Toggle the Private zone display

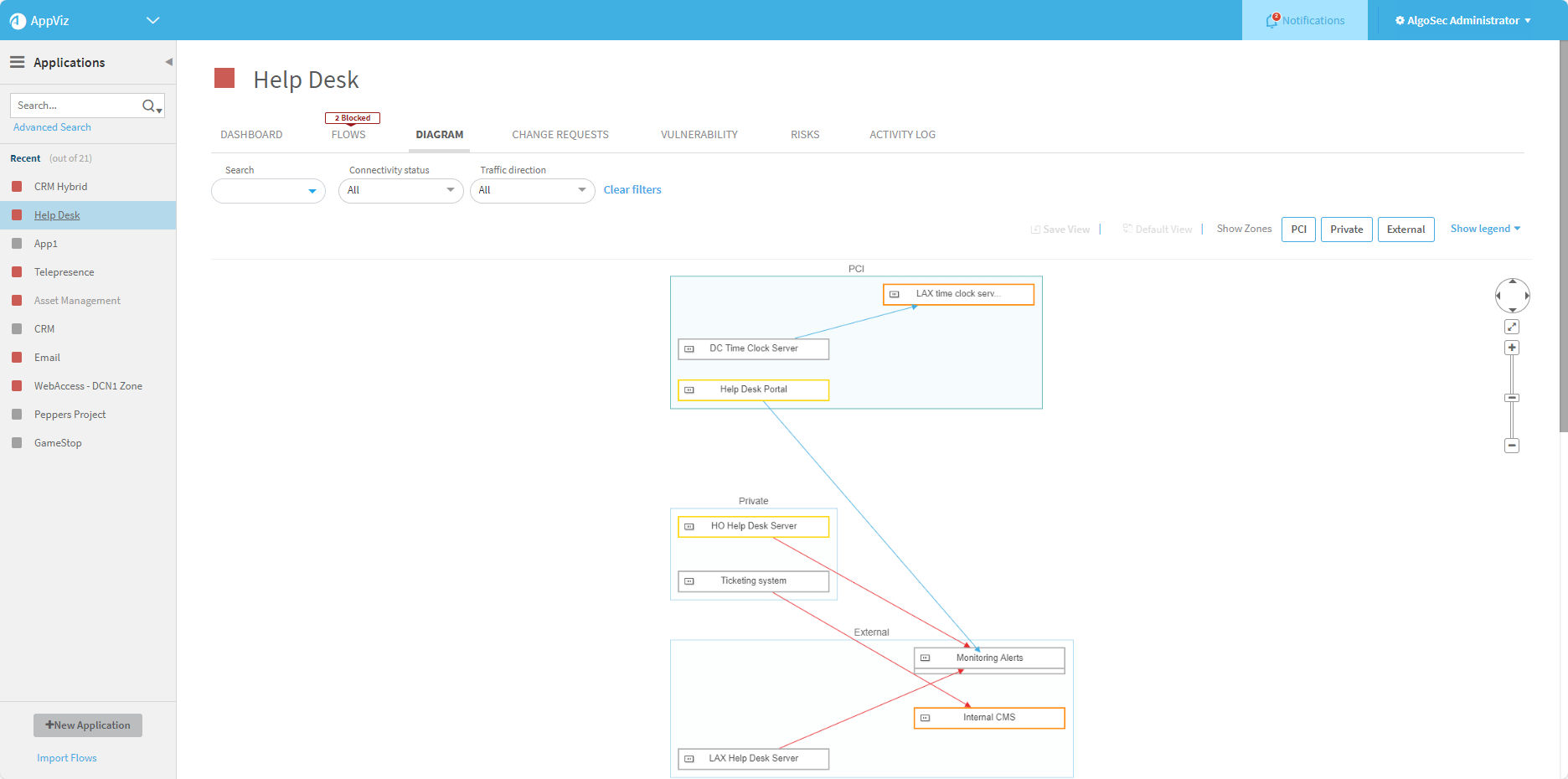coord(1346,230)
